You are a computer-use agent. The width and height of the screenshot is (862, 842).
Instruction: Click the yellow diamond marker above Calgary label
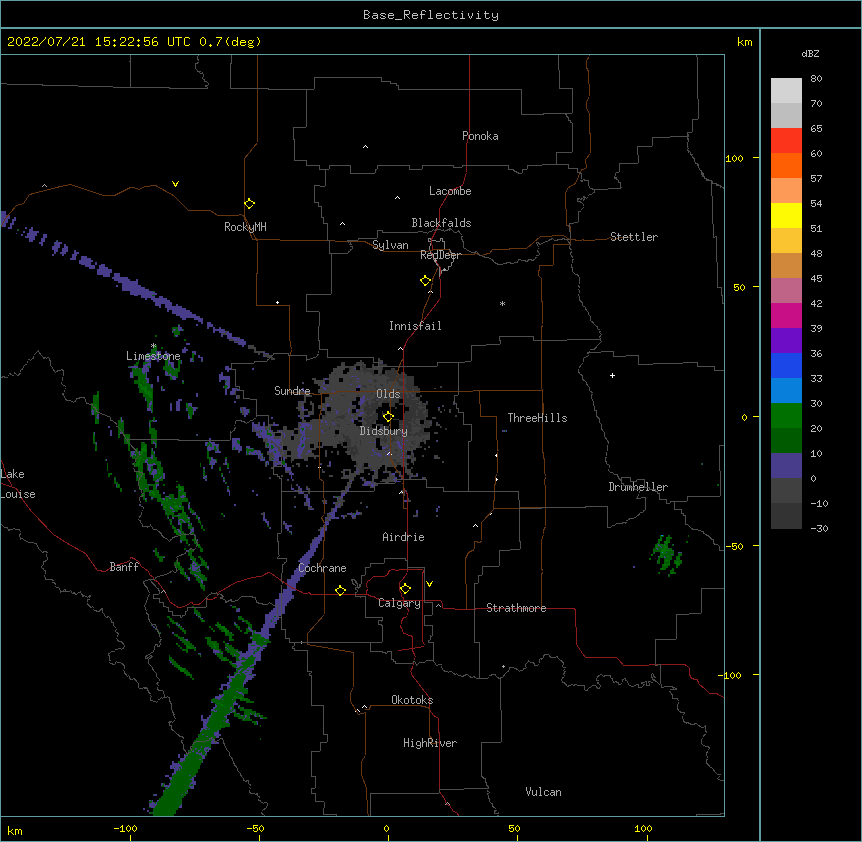tap(405, 589)
